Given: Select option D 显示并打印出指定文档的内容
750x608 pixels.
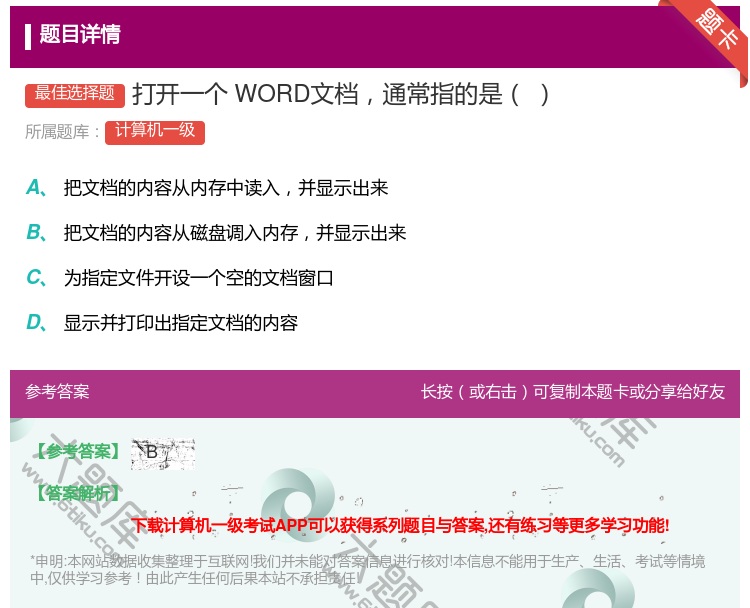Looking at the screenshot, I should coord(162,322).
